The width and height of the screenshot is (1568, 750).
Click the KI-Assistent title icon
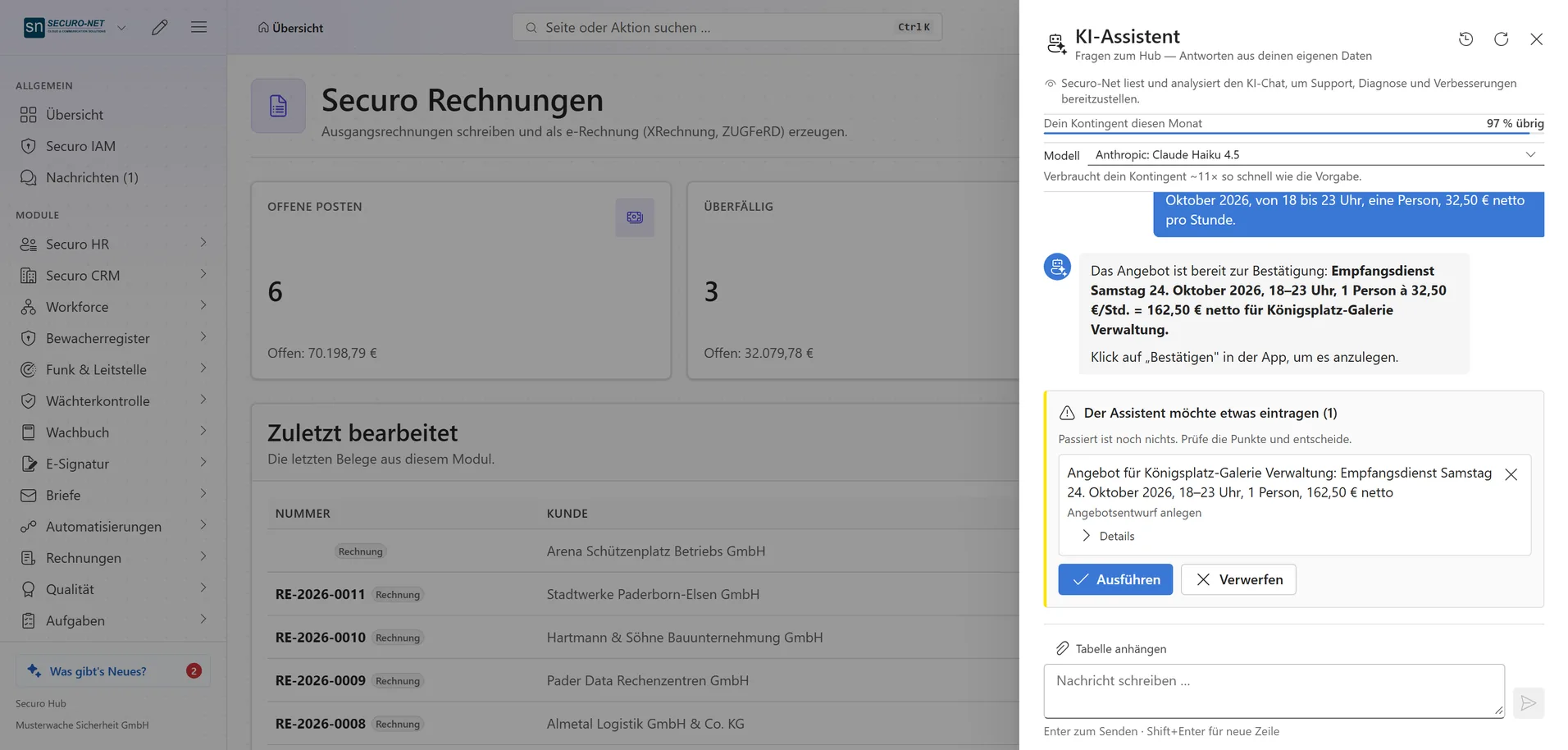(x=1056, y=44)
